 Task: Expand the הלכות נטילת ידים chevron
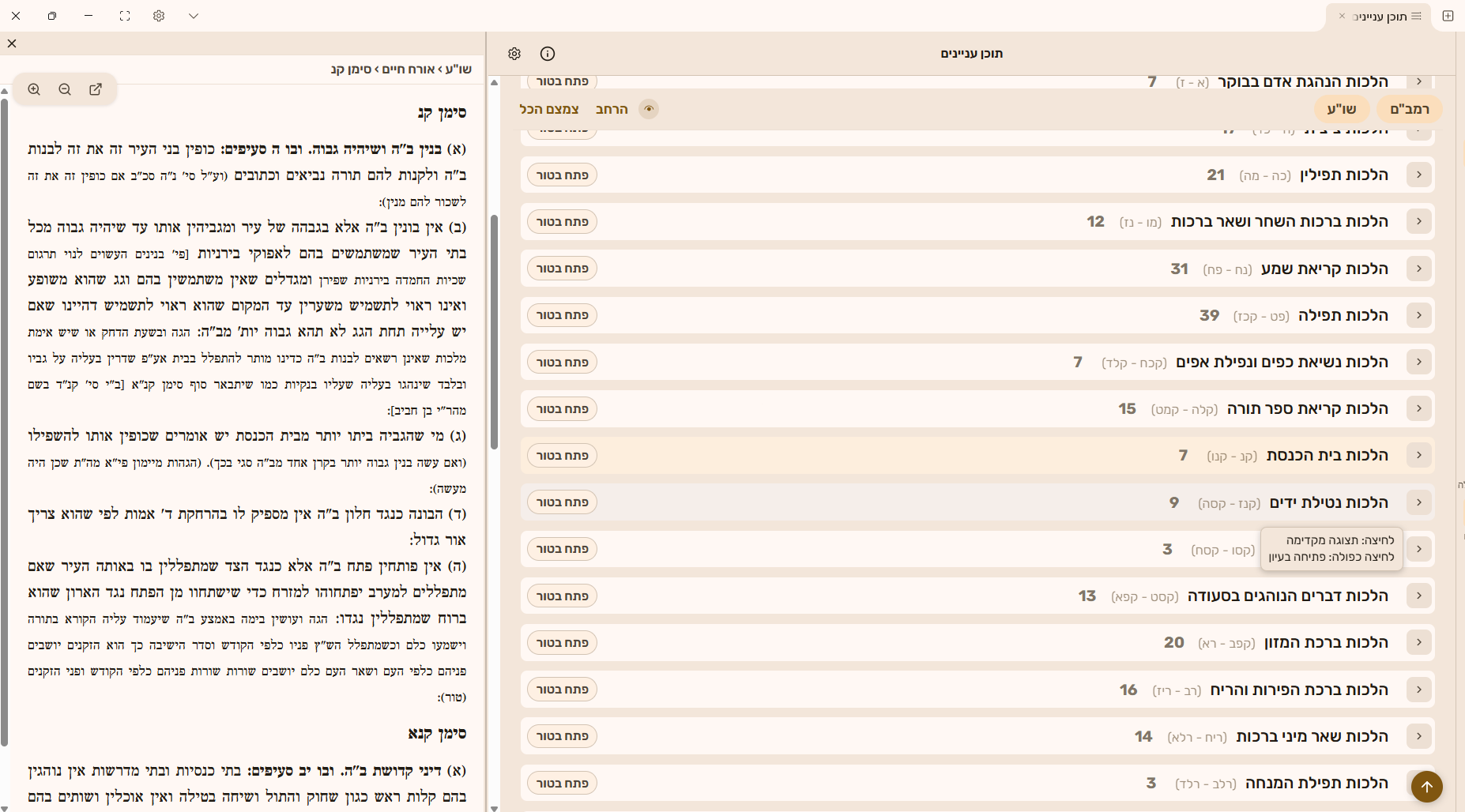coord(1419,502)
